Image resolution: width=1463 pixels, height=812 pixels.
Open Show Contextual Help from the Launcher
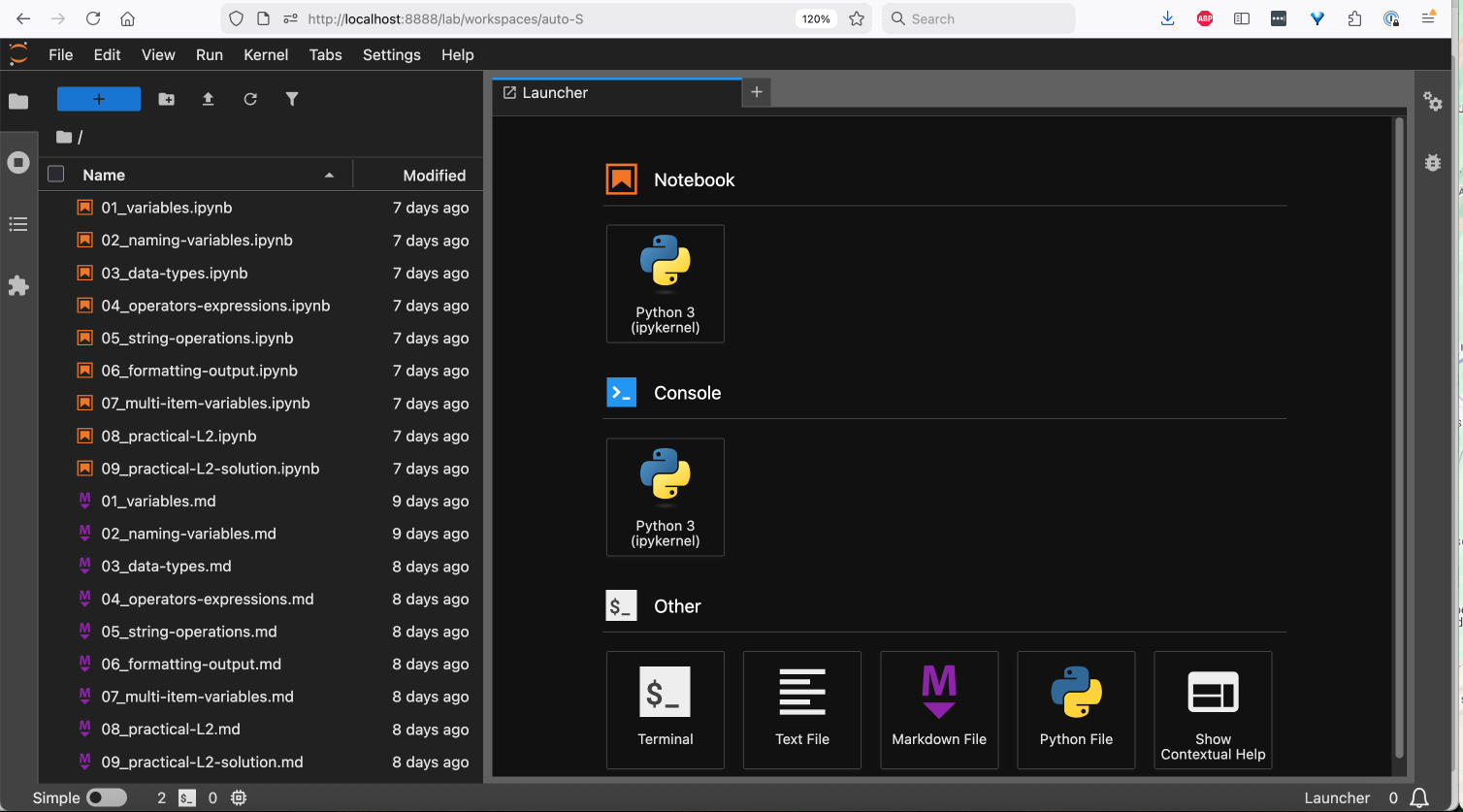point(1213,710)
